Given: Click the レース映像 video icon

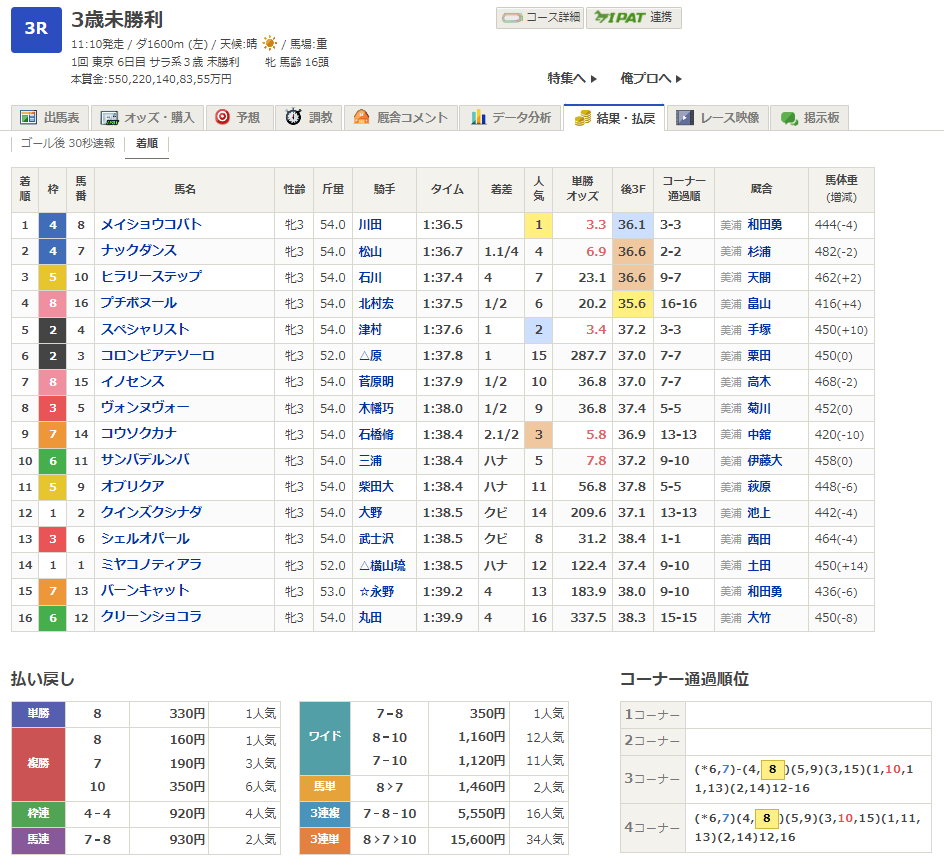Looking at the screenshot, I should pos(684,118).
